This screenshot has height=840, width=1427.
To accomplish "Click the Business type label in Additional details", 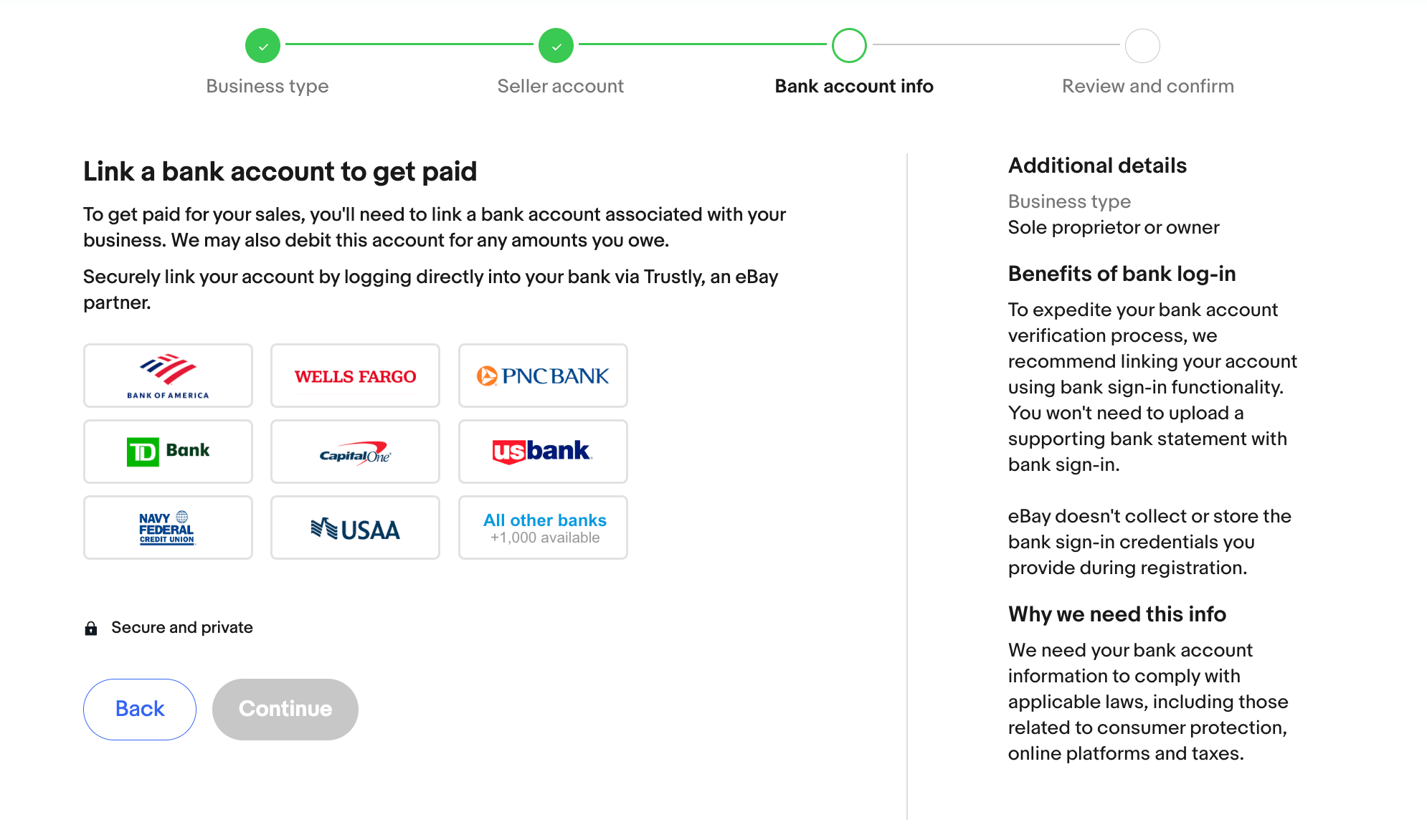I will tap(1069, 201).
